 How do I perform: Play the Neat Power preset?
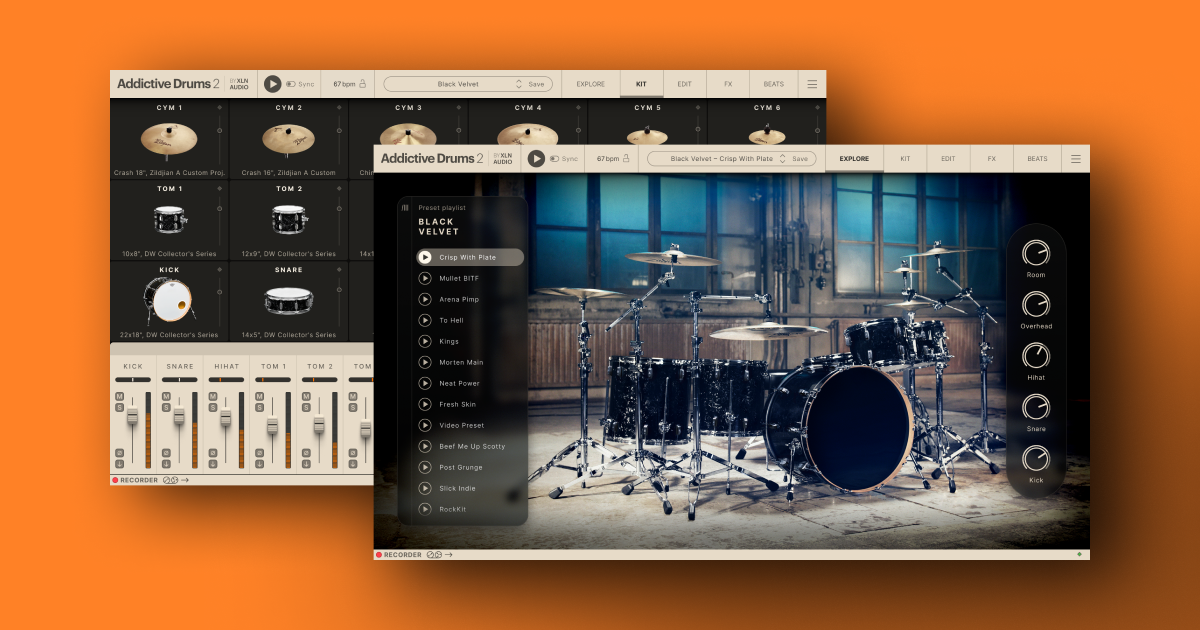click(425, 383)
